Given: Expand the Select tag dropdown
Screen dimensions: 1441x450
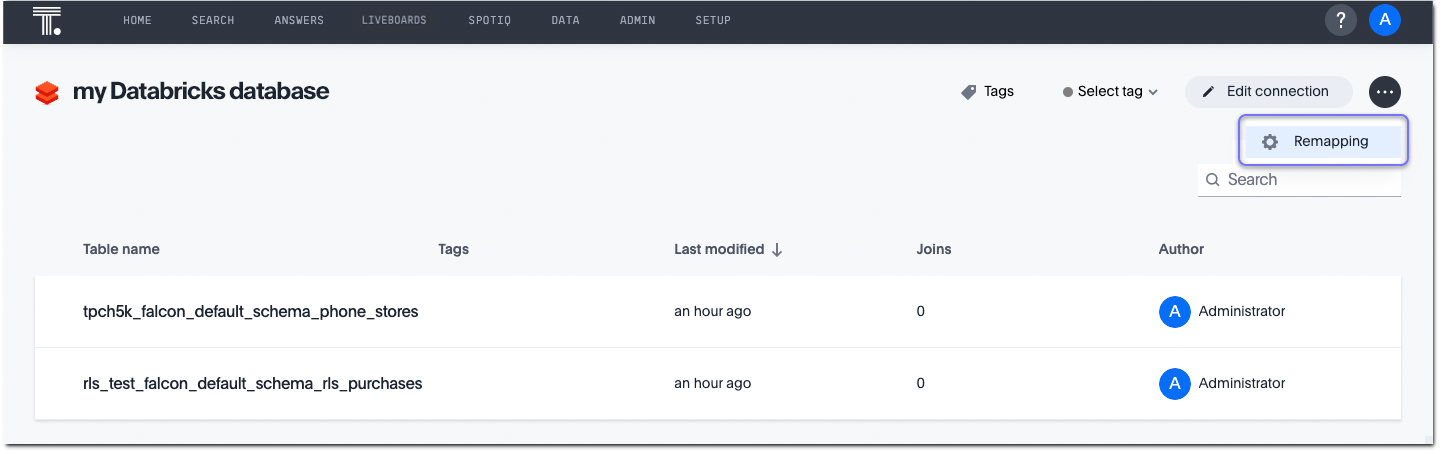Looking at the screenshot, I should click(x=1110, y=92).
